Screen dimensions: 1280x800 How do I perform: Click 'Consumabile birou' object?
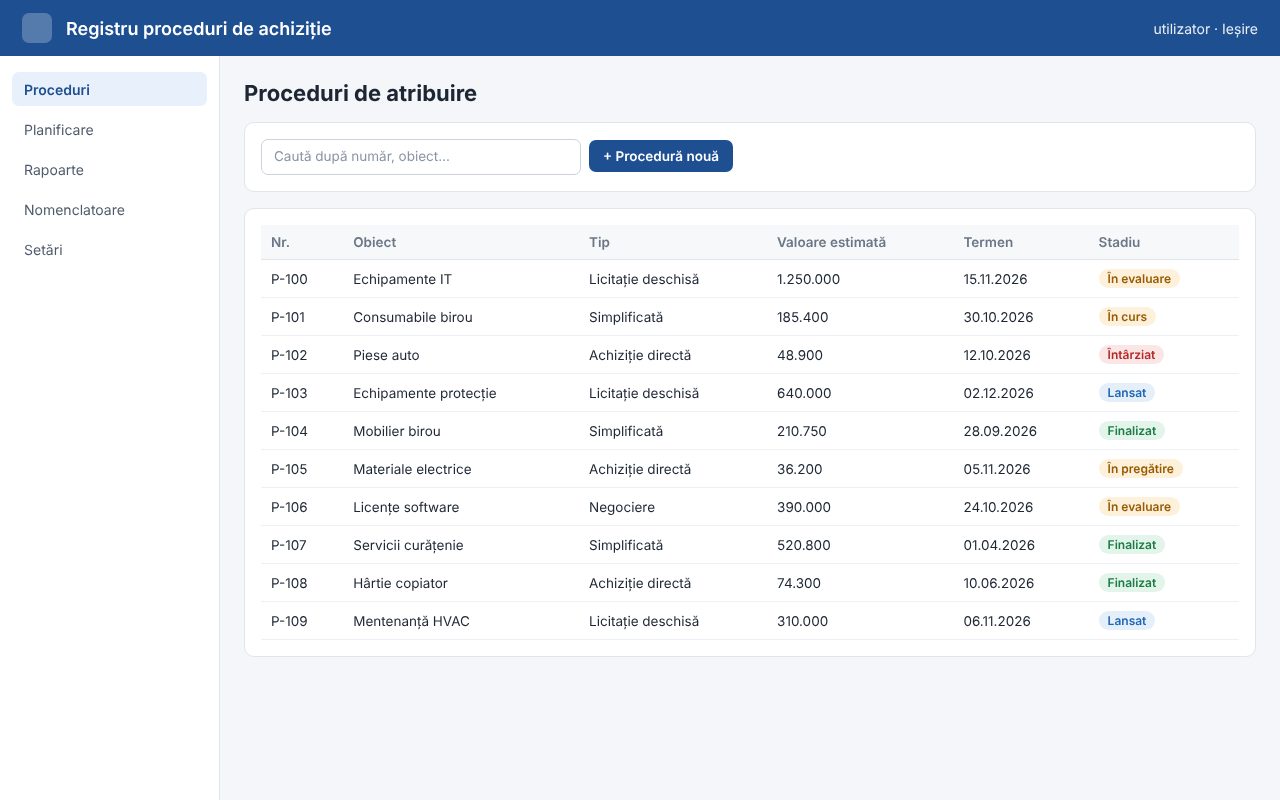click(x=413, y=317)
